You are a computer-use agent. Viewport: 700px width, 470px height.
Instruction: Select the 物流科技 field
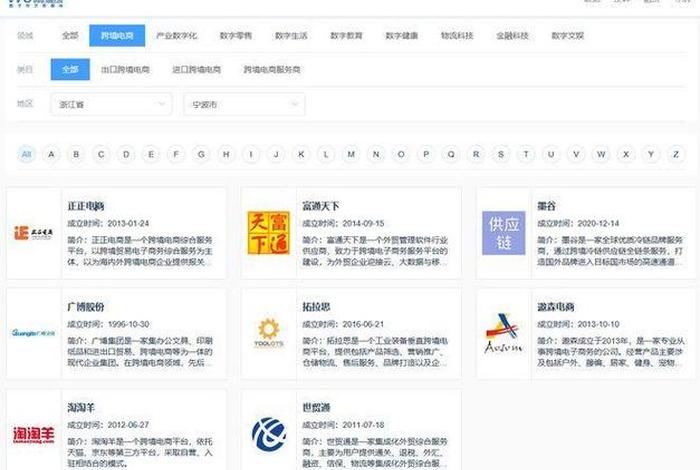point(457,36)
